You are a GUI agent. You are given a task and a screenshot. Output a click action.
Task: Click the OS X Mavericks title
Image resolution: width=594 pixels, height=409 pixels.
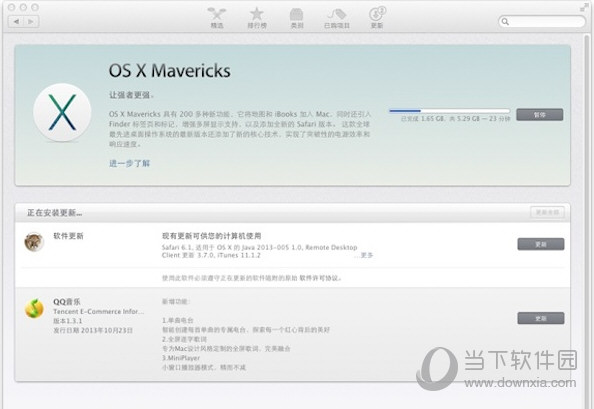(x=170, y=71)
